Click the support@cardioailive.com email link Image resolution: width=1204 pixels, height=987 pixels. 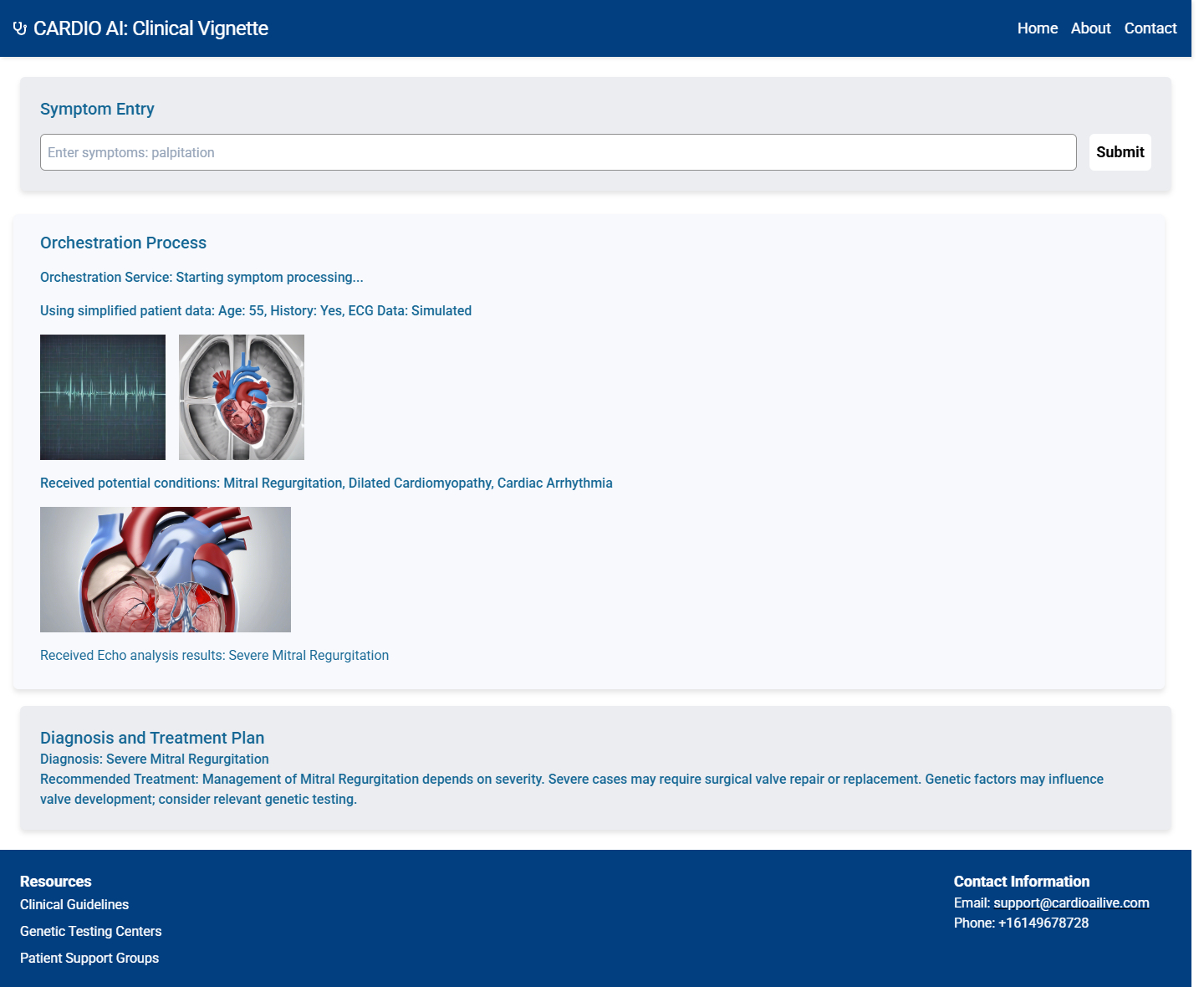[x=1071, y=903]
